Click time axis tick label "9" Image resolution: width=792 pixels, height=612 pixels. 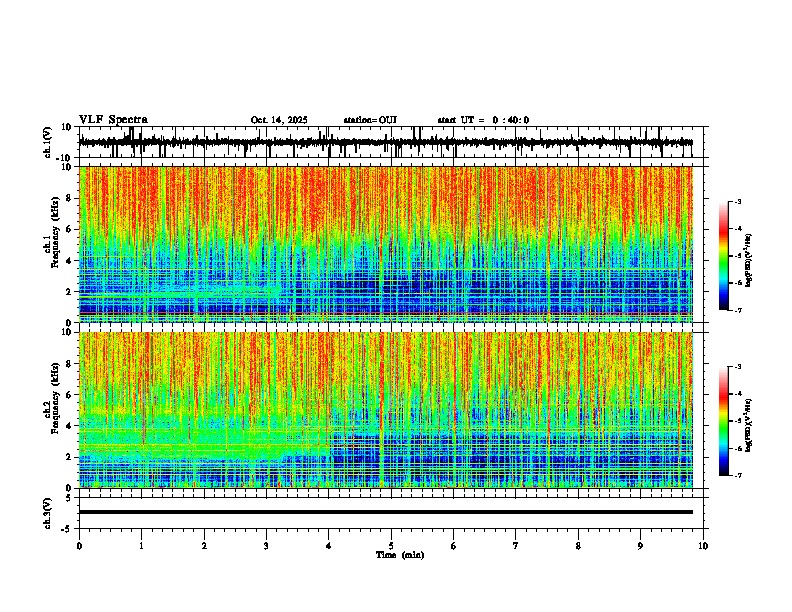[x=640, y=546]
